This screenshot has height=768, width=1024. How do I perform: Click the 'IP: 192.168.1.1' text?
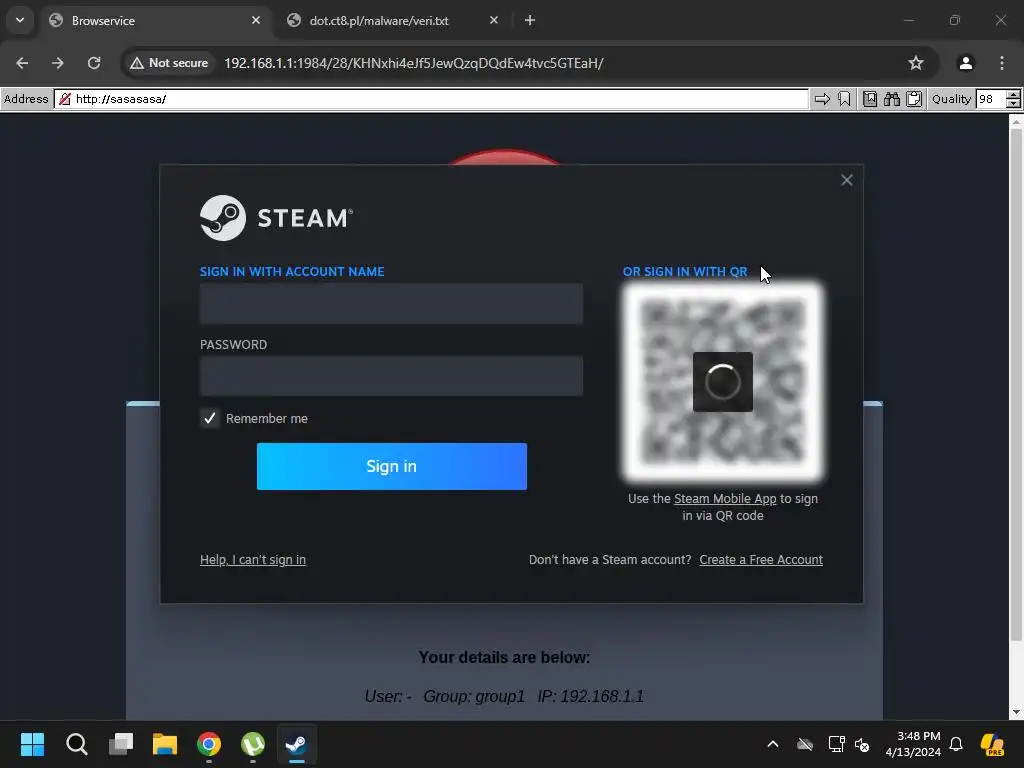591,696
